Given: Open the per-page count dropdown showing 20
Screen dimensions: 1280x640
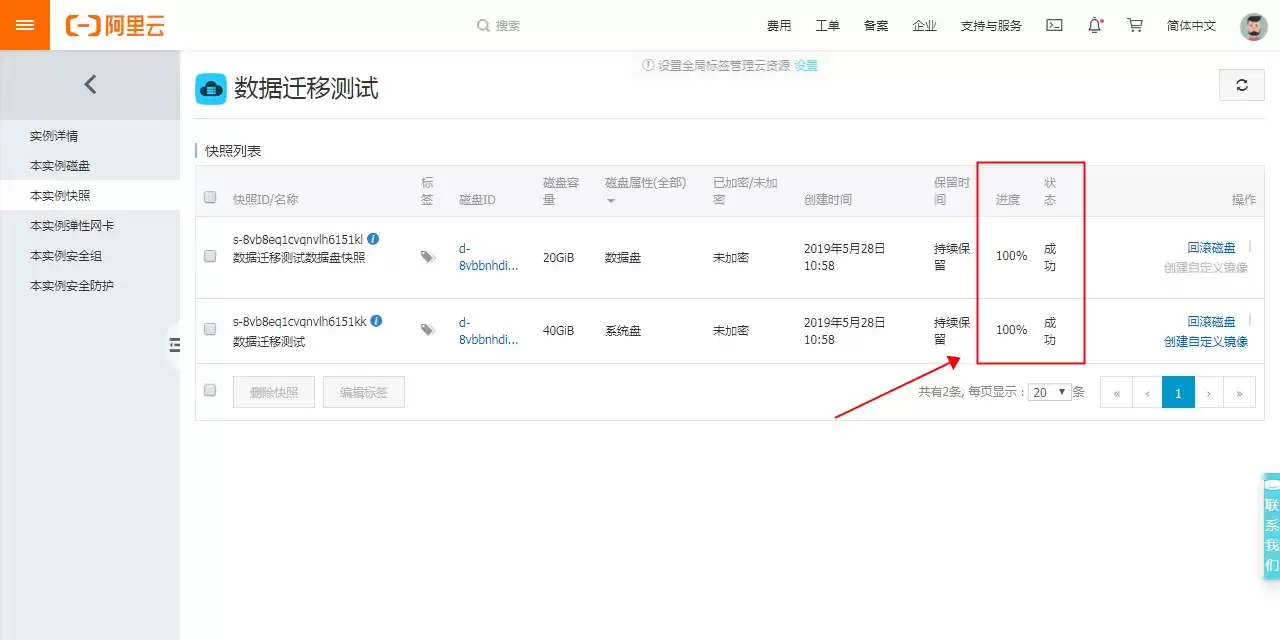Looking at the screenshot, I should click(x=1050, y=392).
